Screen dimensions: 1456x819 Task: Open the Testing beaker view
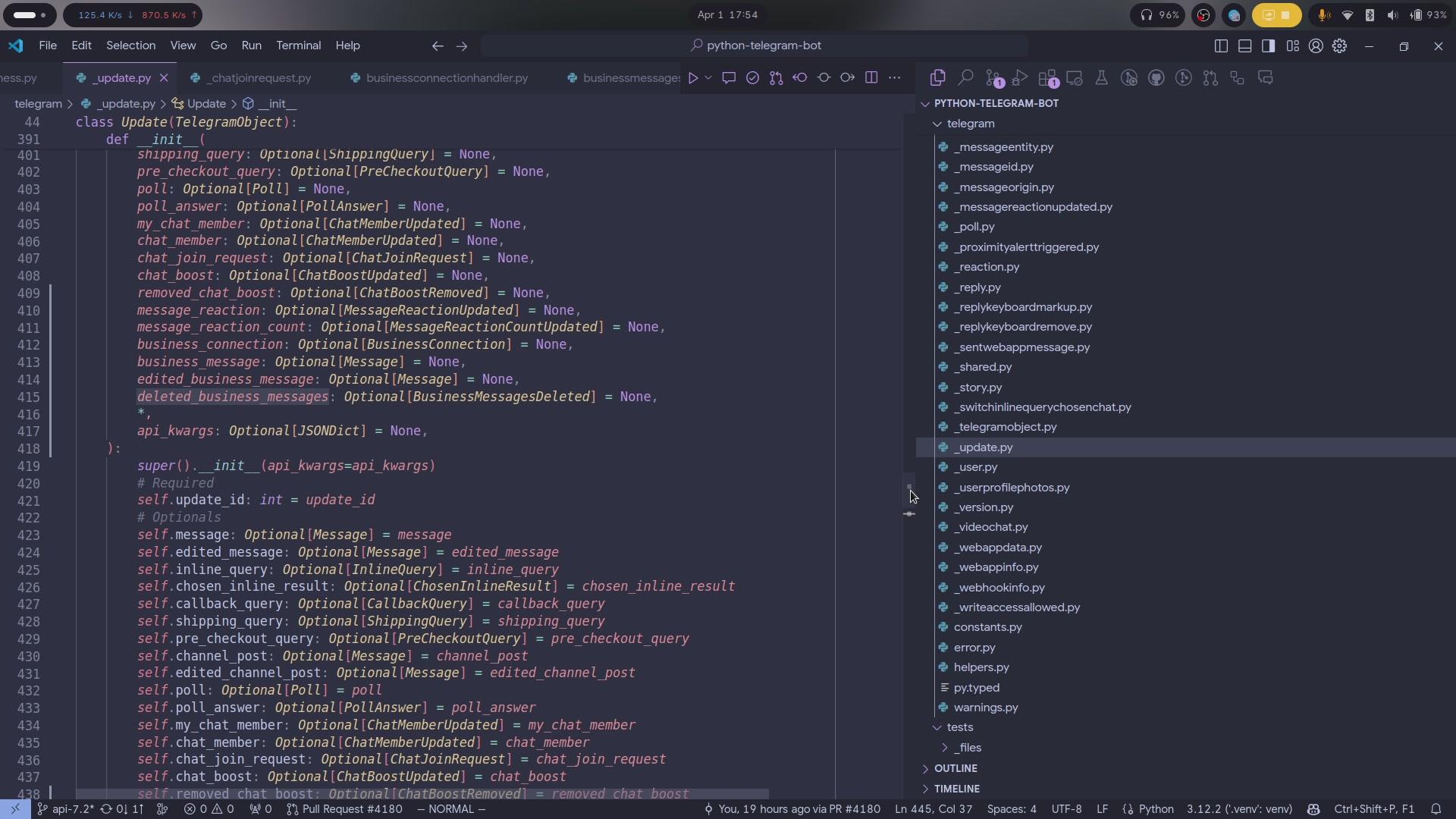[1102, 77]
